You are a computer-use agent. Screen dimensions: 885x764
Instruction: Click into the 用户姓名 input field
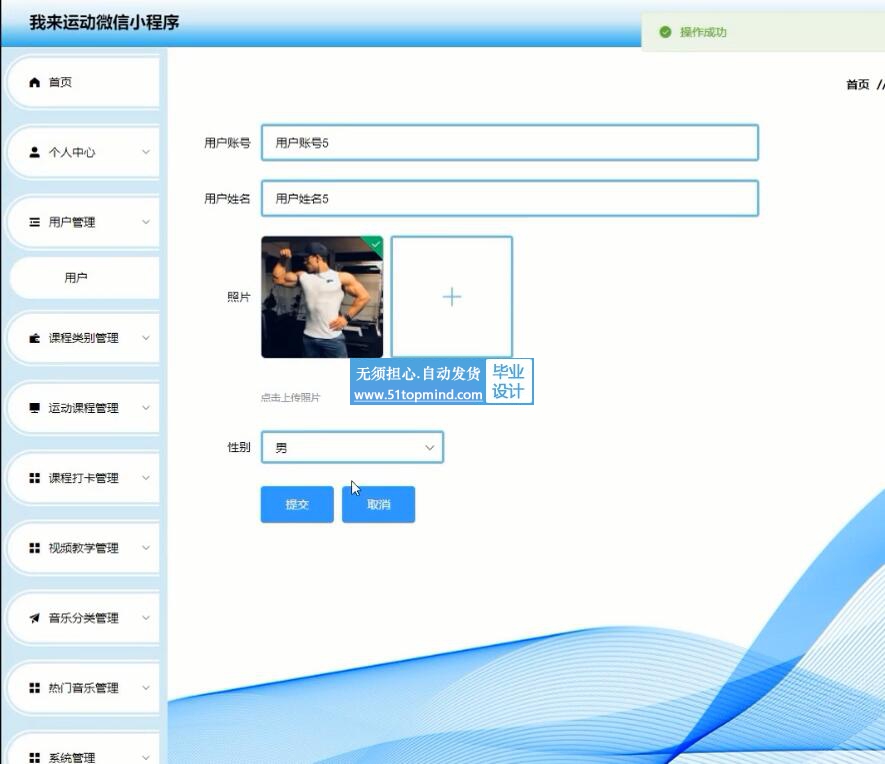point(510,199)
